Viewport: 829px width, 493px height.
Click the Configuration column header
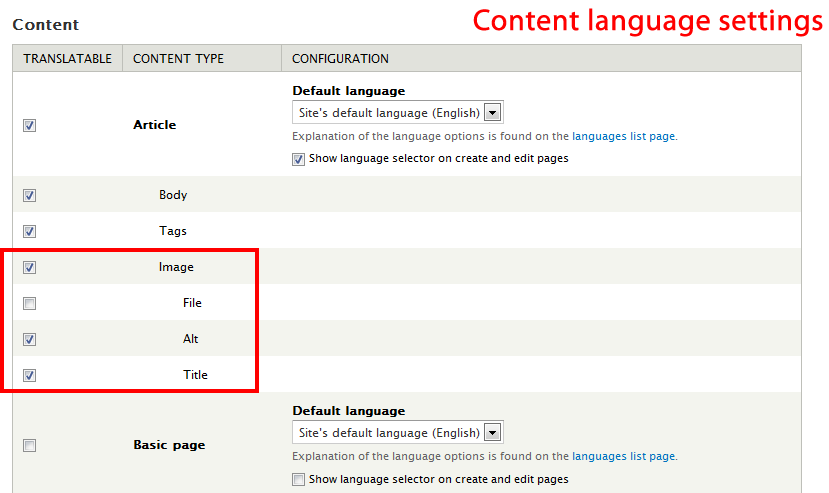click(x=340, y=59)
